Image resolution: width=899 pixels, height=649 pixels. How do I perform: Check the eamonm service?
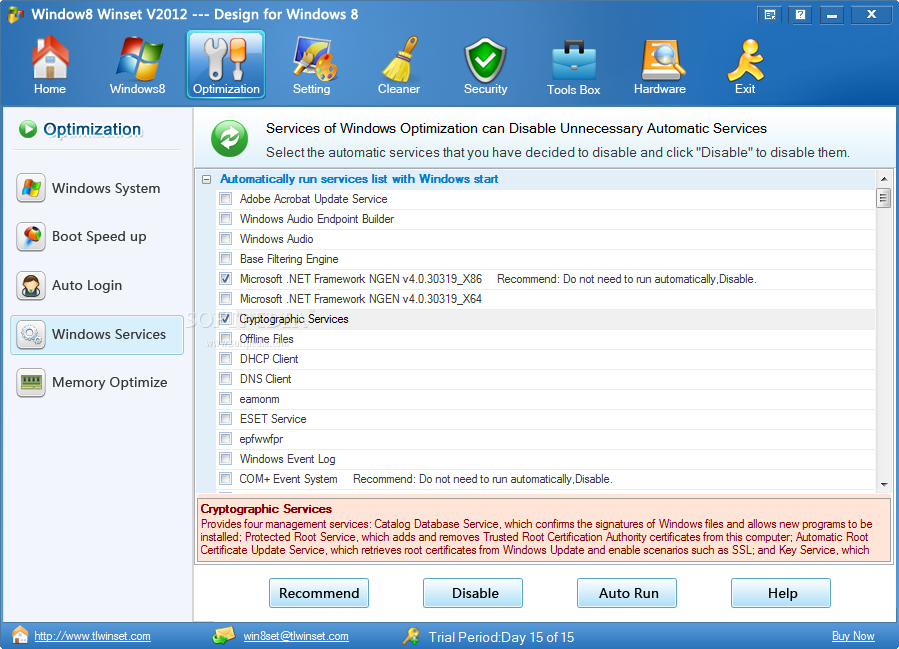226,399
